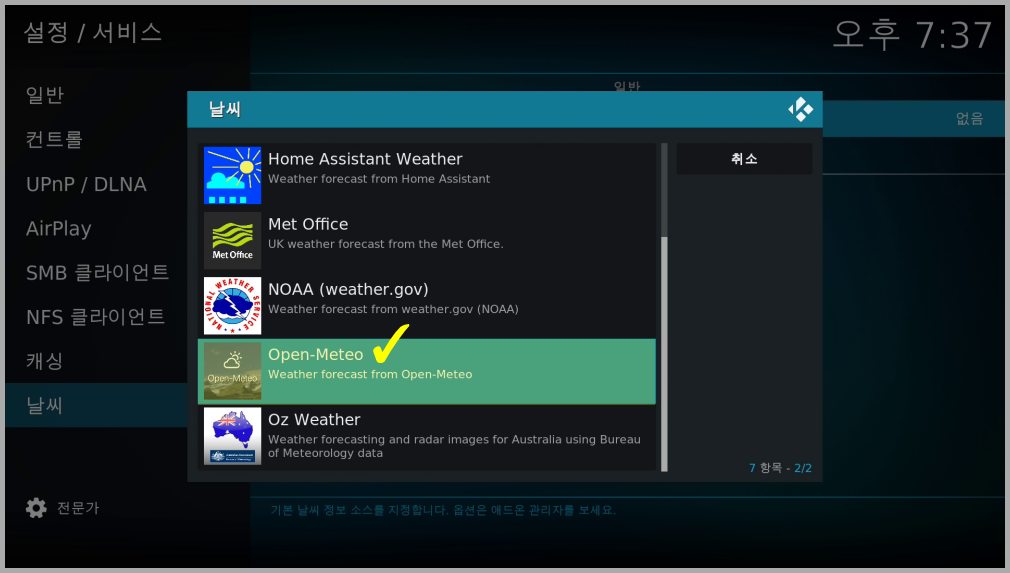Click the 설정 / 서비스 breadcrumb title
This screenshot has height=573, width=1010.
(x=92, y=33)
